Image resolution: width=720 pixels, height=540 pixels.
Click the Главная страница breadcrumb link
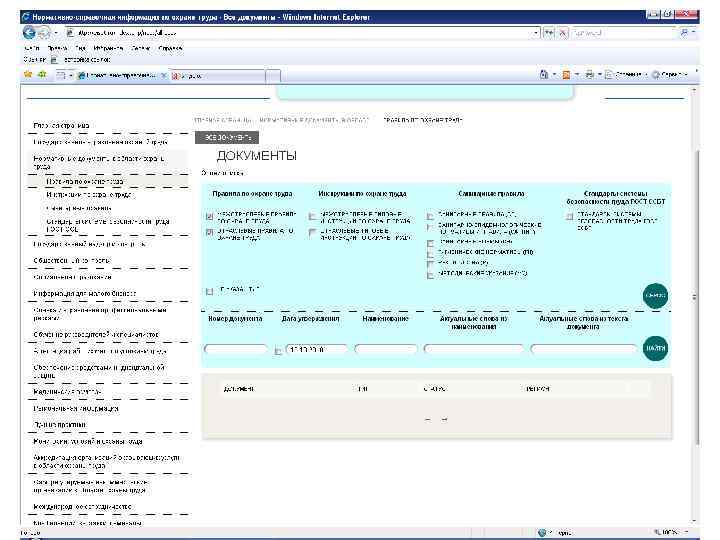tap(223, 120)
